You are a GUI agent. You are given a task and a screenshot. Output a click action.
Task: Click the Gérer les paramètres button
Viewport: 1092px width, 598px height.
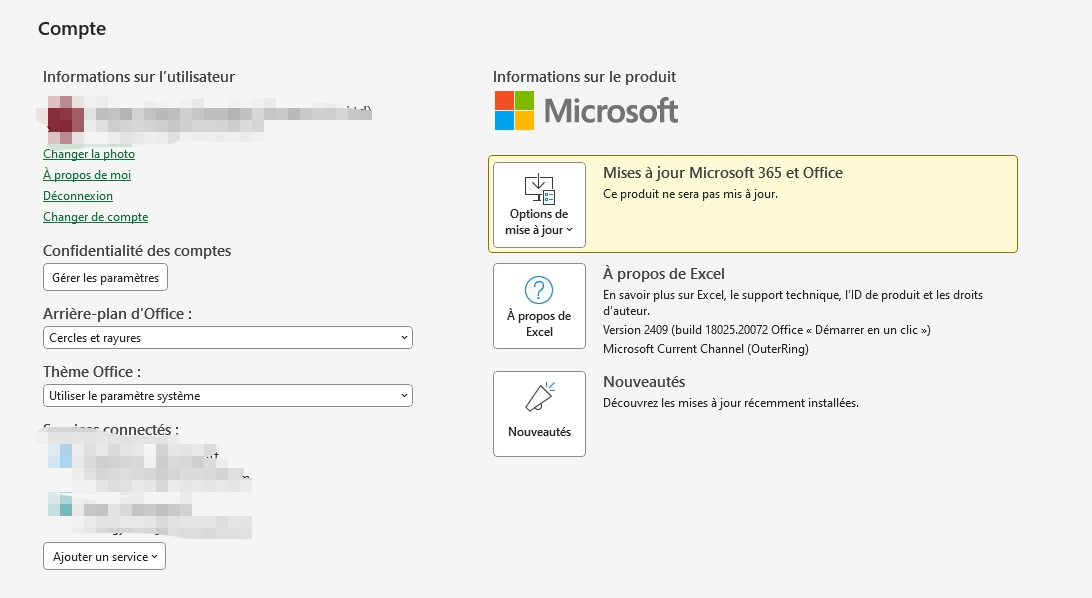105,277
